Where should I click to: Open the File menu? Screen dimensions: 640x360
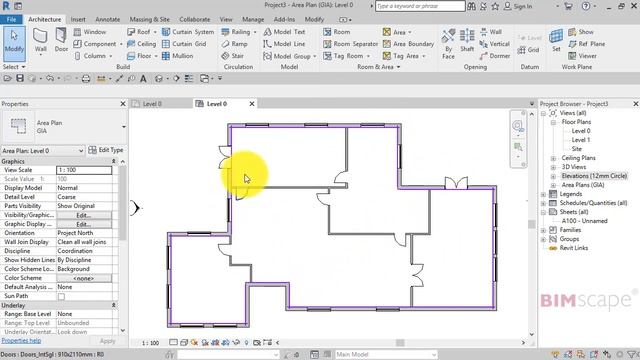coord(11,19)
